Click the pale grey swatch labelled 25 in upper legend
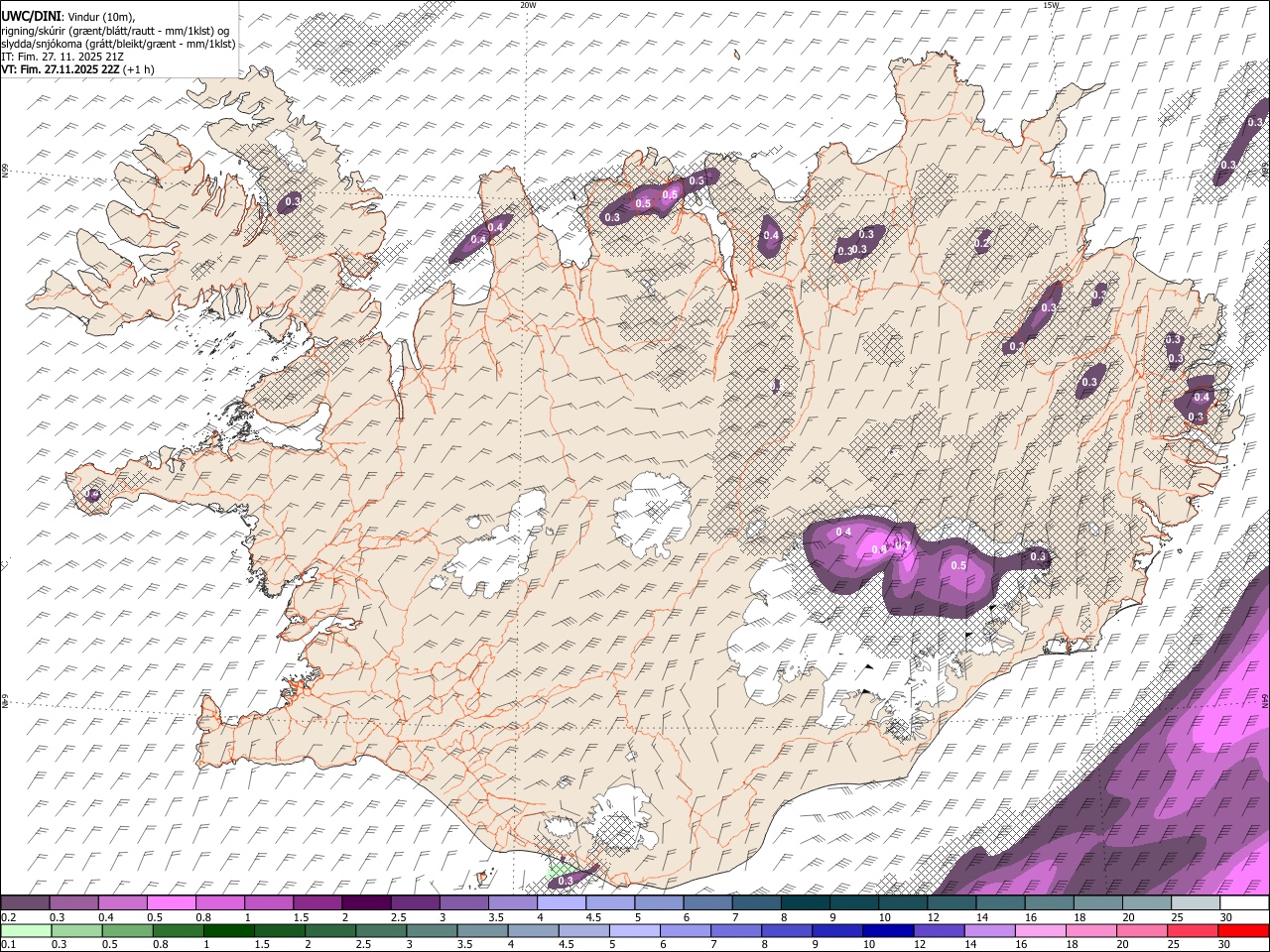The height and width of the screenshot is (952, 1270). (x=1195, y=903)
